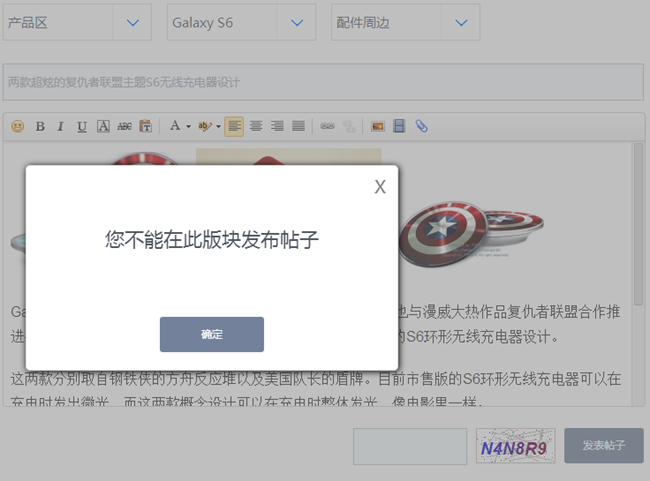Attach a file with the paperclip icon
This screenshot has width=650, height=481.
pyautogui.click(x=421, y=126)
